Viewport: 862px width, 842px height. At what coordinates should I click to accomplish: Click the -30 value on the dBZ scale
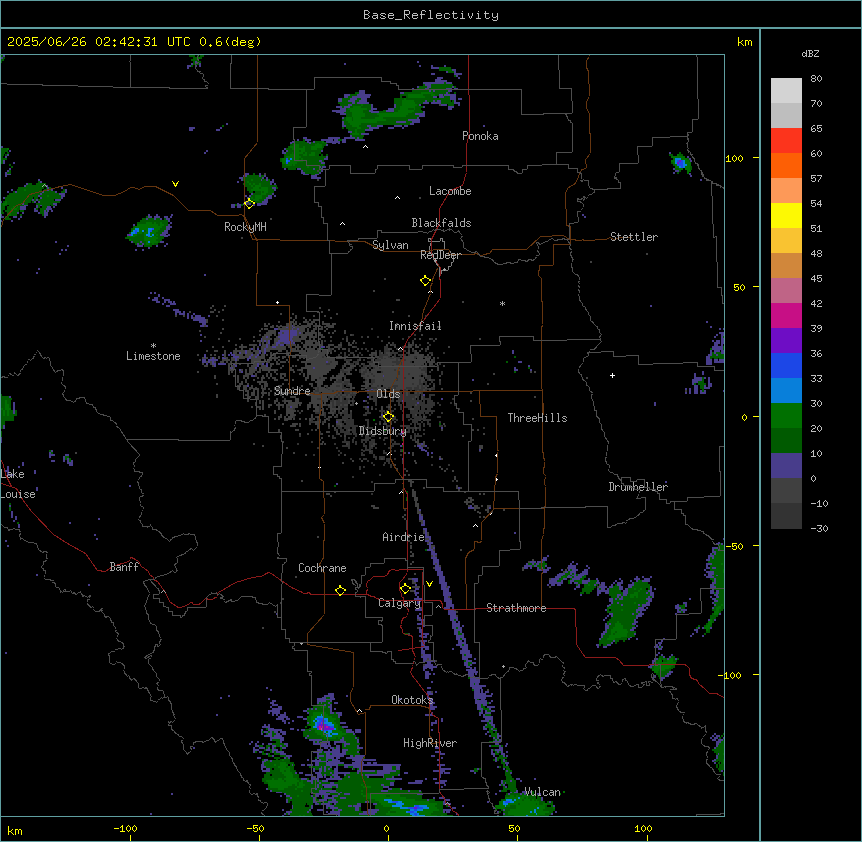(819, 528)
